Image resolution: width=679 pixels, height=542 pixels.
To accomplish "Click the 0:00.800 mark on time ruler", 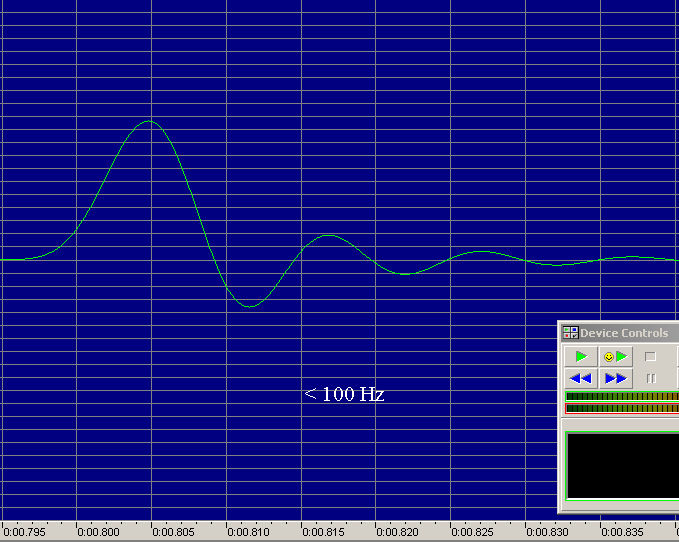I will pyautogui.click(x=98, y=532).
